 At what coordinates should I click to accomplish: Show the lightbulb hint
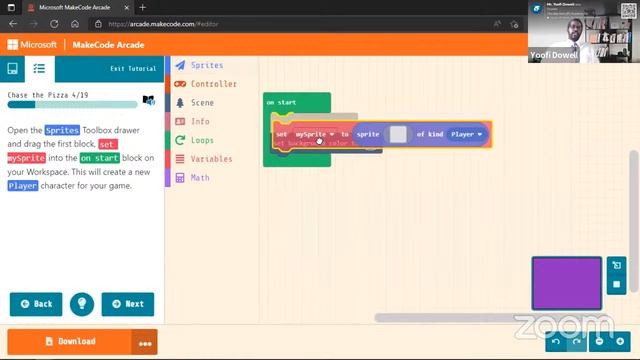[82, 304]
